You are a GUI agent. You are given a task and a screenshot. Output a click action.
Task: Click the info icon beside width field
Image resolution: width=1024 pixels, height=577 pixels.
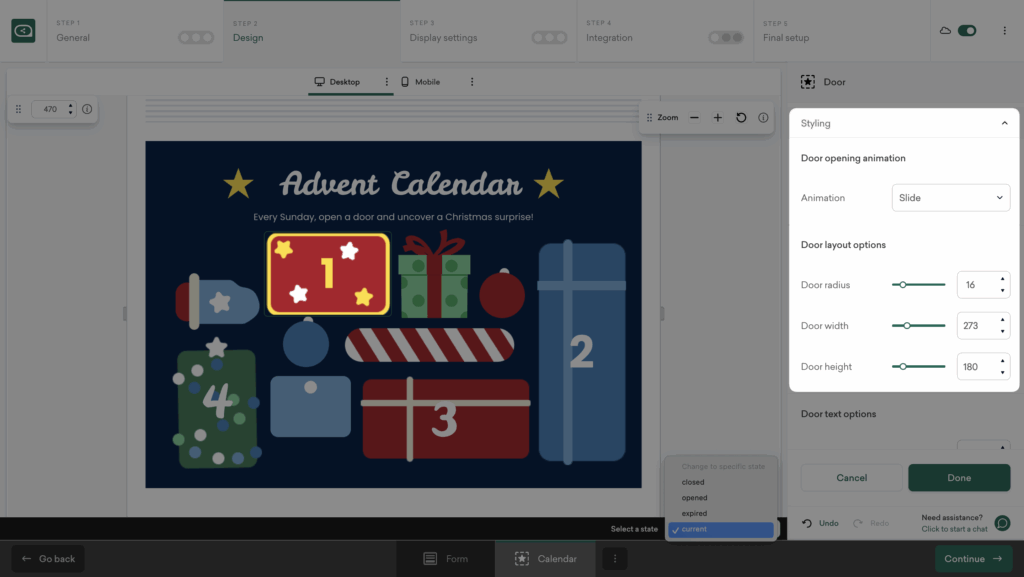pos(87,109)
